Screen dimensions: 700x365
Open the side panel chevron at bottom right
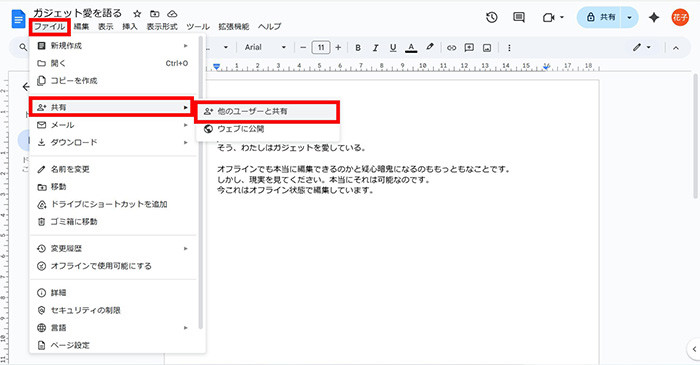pos(694,348)
